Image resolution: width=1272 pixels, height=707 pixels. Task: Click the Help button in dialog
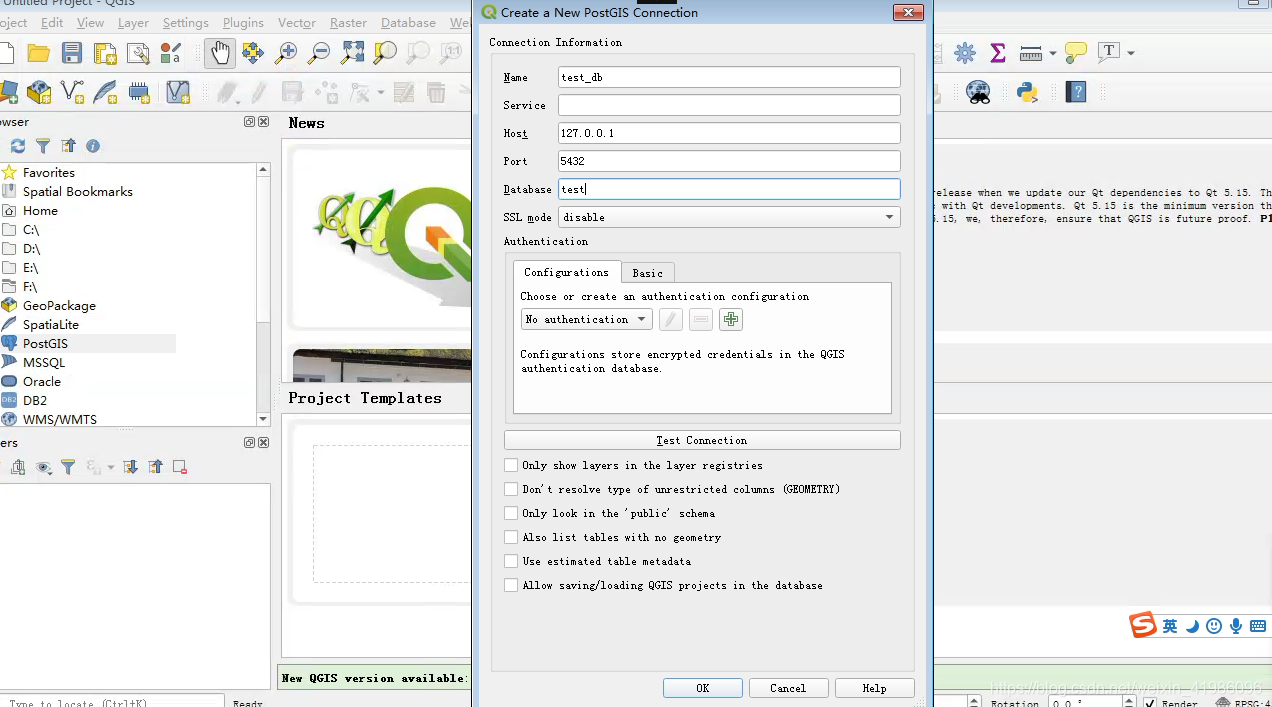[874, 688]
